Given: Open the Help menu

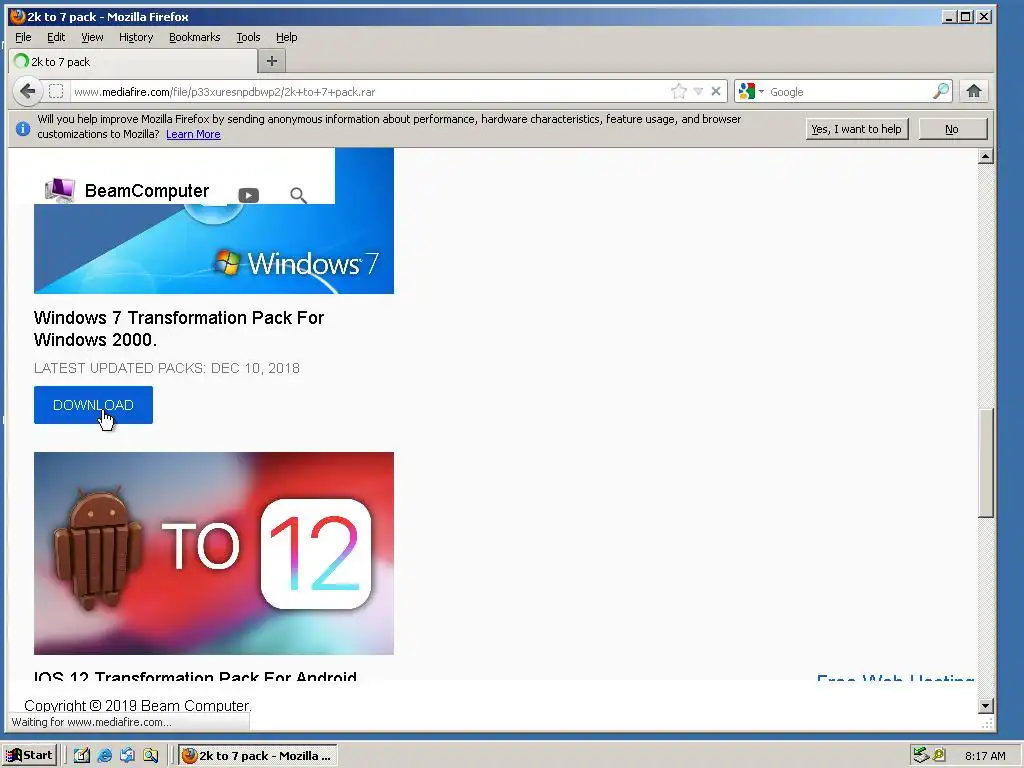Looking at the screenshot, I should pyautogui.click(x=286, y=37).
